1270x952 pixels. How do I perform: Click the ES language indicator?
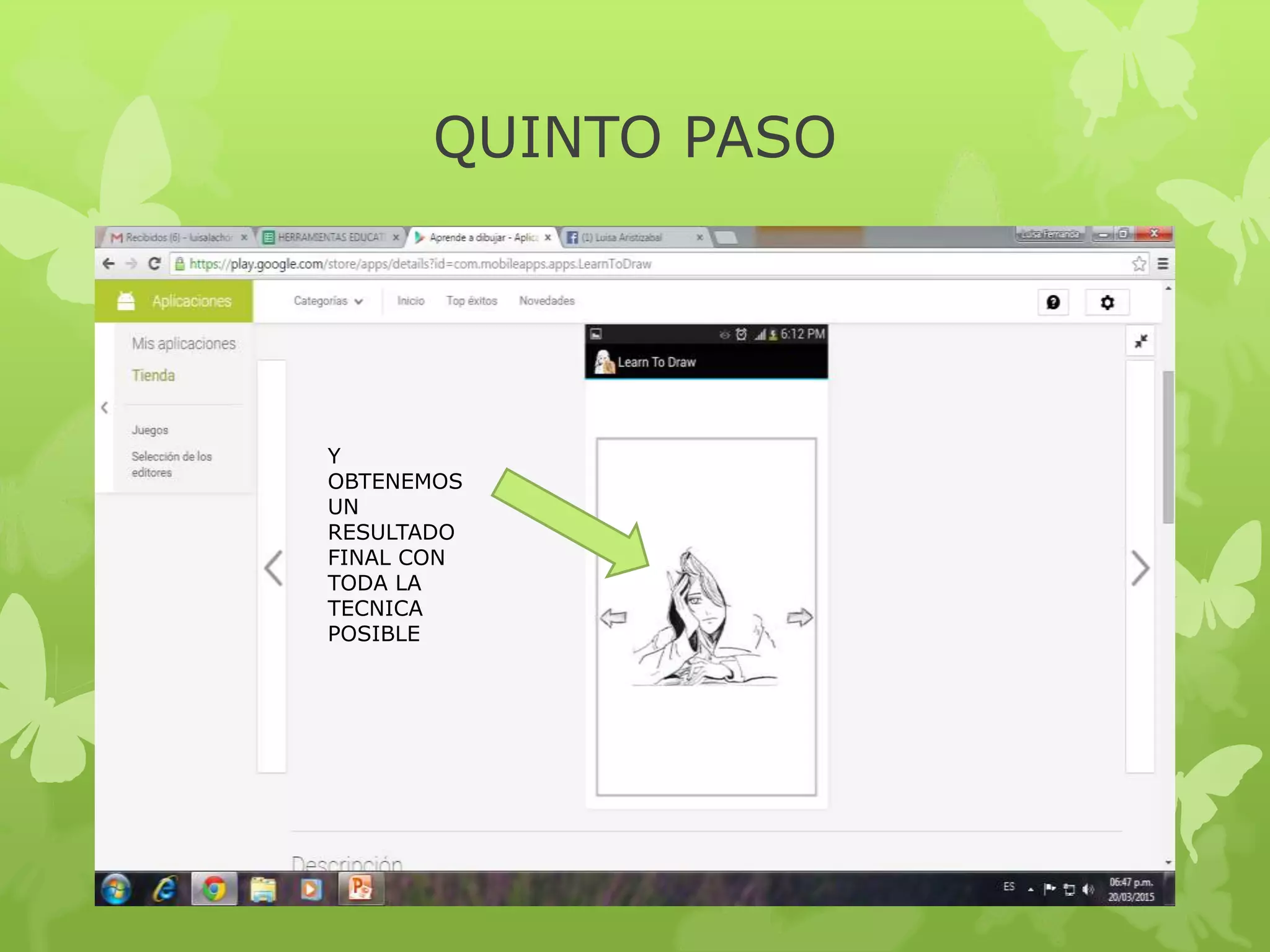coord(1009,887)
